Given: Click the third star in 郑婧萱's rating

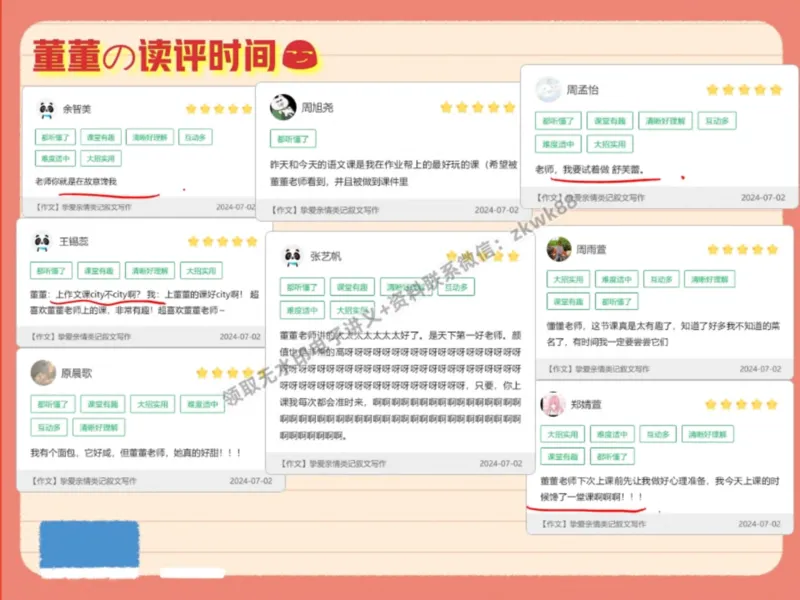Looking at the screenshot, I should tap(741, 405).
